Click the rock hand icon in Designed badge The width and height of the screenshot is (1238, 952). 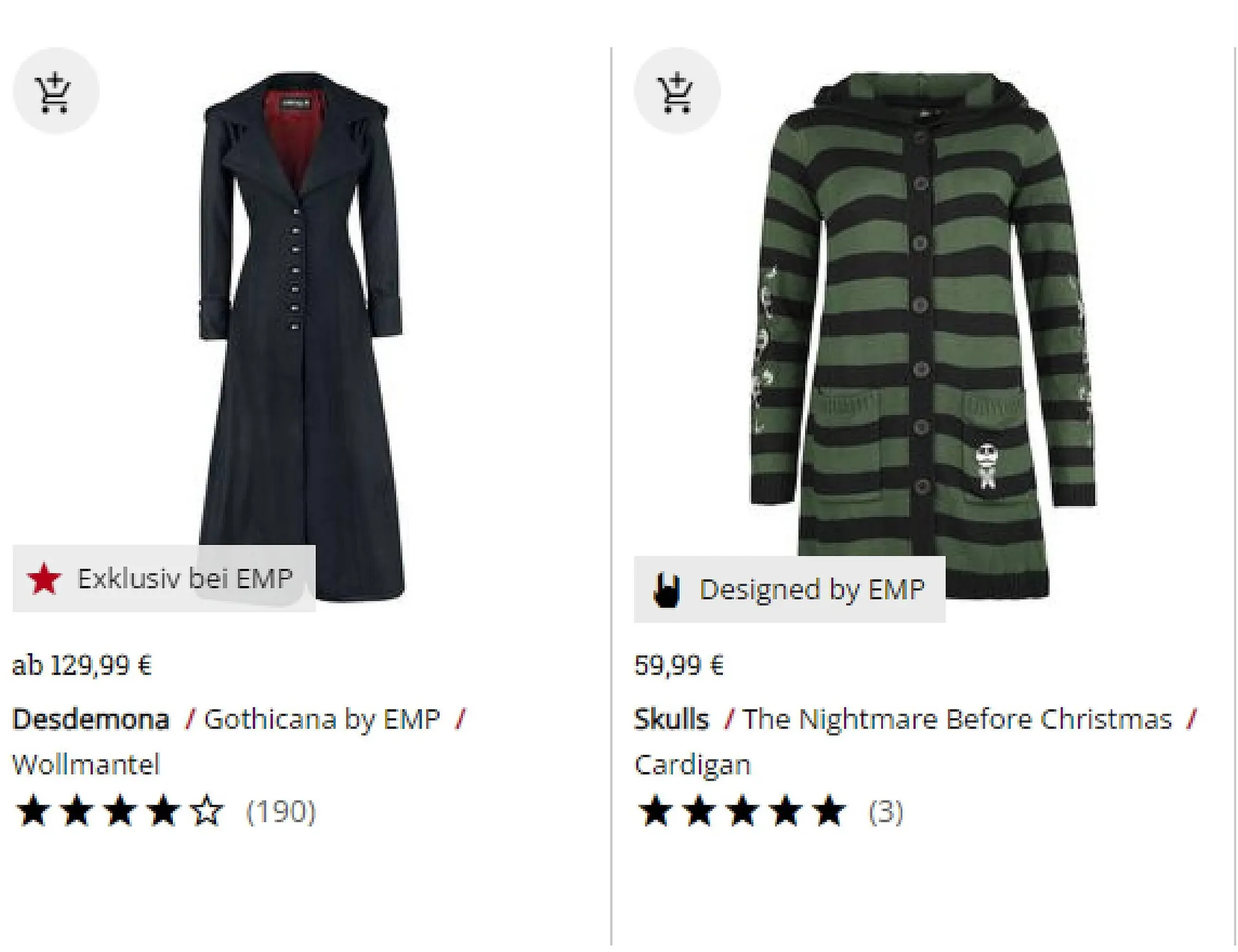666,590
